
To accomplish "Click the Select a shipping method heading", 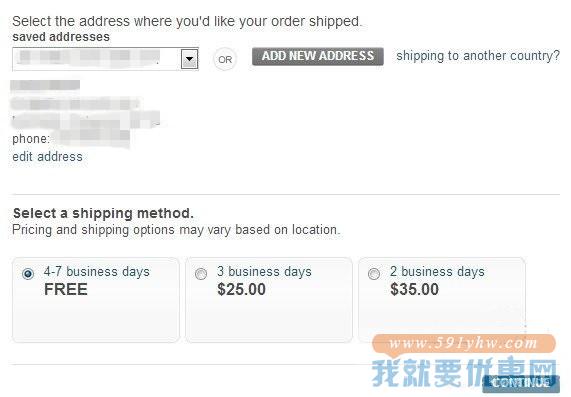I will pos(103,213).
